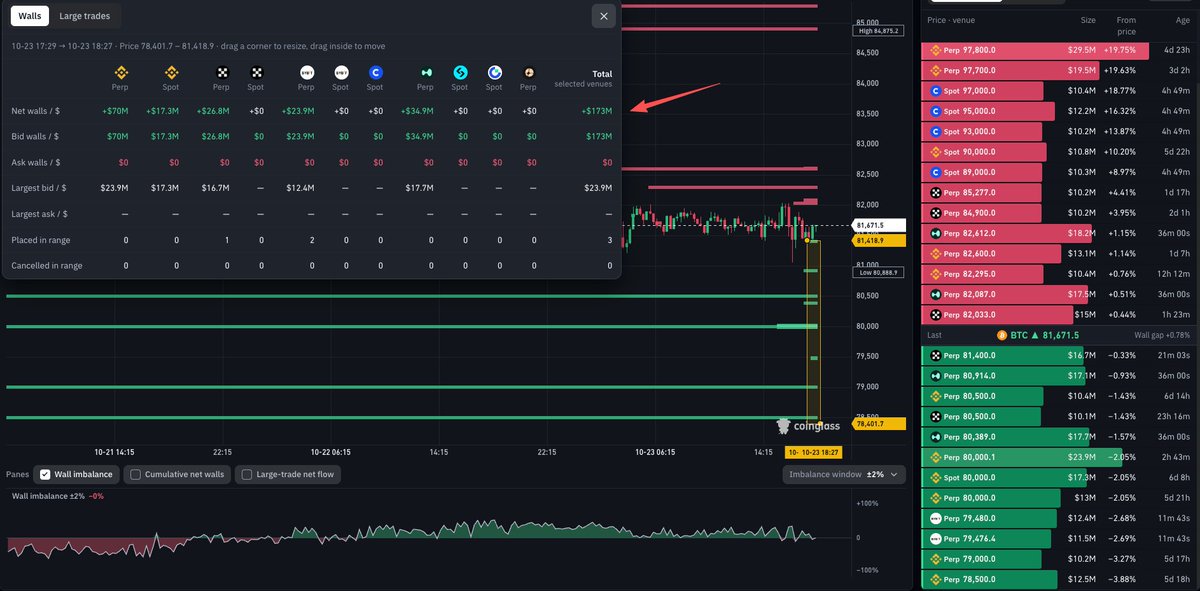Click the teal Perp venue icon beside Coinbase
Screen dimensions: 1200x591
426,72
